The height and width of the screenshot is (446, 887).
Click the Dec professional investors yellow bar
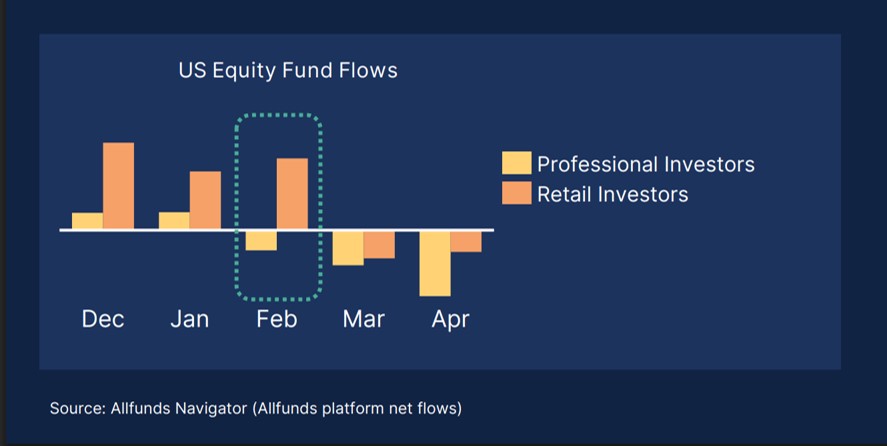(88, 221)
